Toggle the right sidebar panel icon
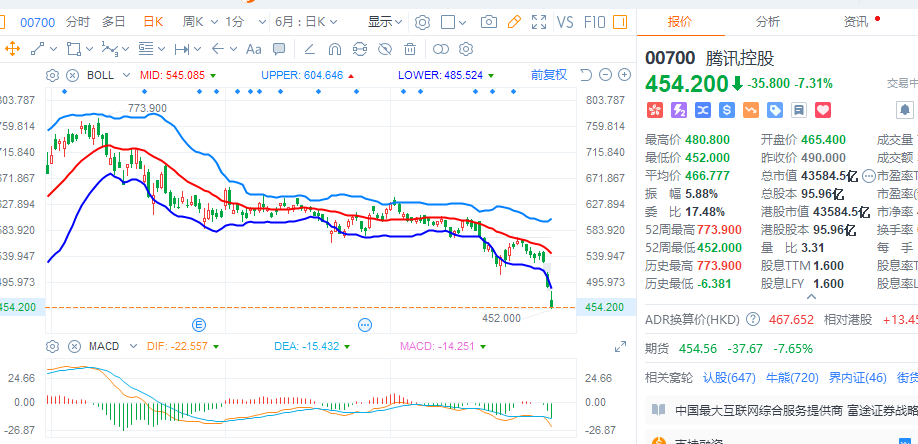The width and height of the screenshot is (918, 444). (619, 22)
